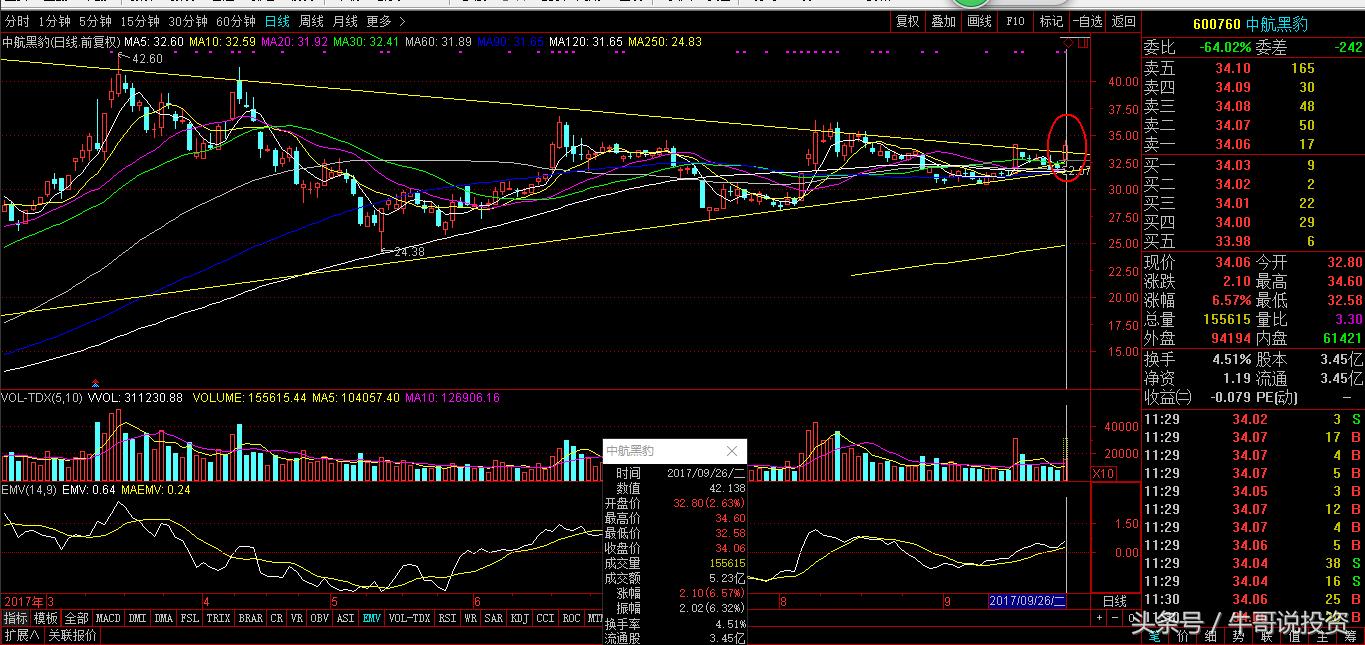Toggle 复权 price adjustment

tap(907, 21)
